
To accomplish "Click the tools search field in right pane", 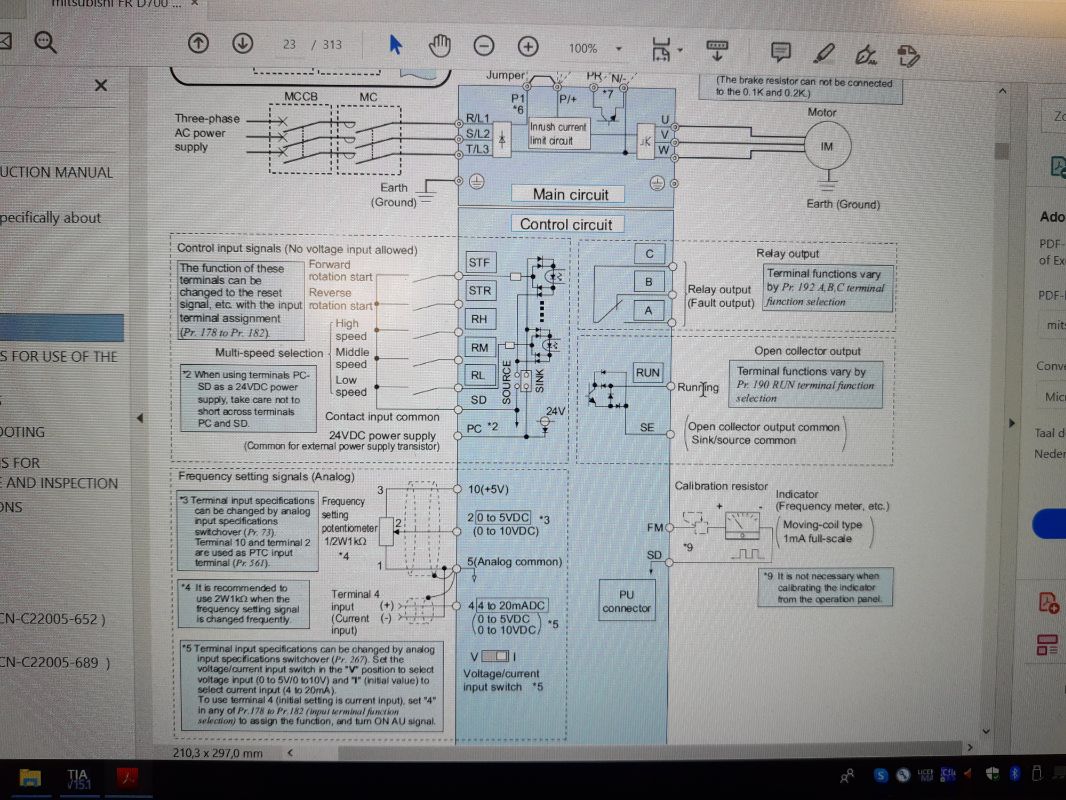I will click(1054, 116).
